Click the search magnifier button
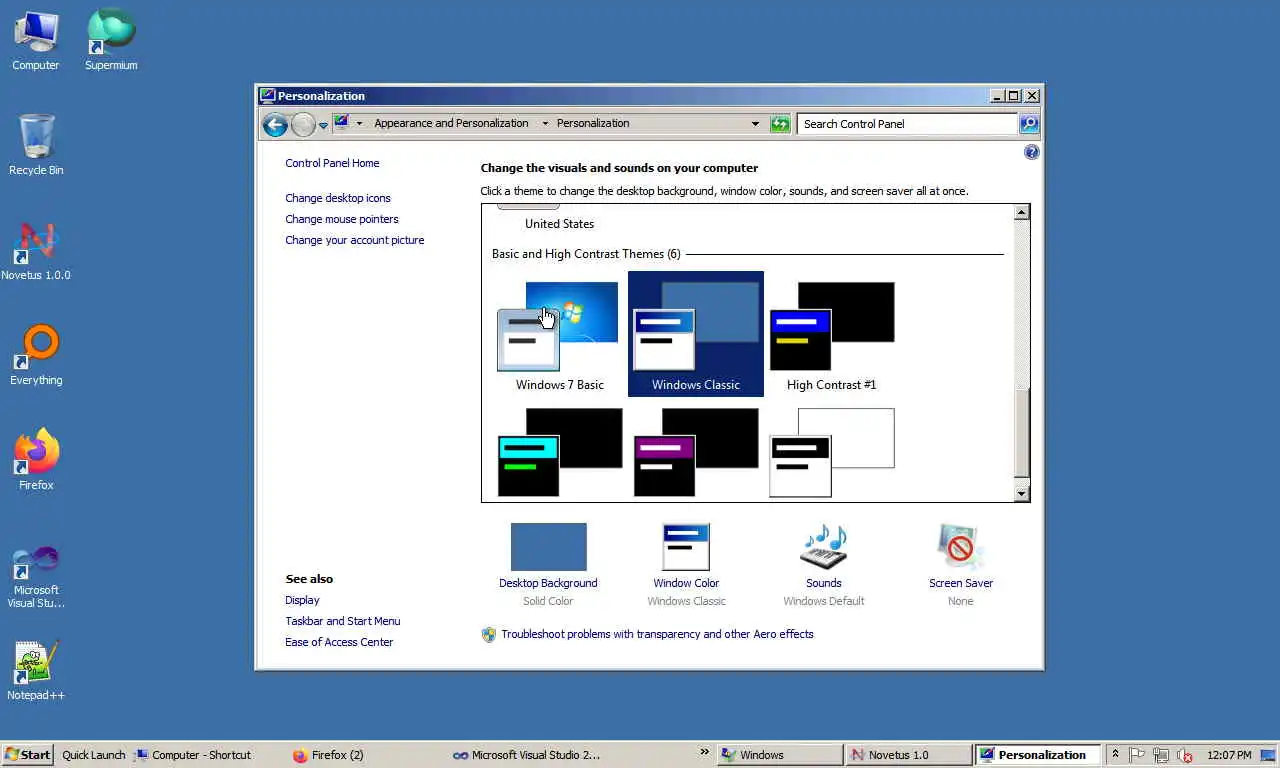The height and width of the screenshot is (768, 1280). [1029, 124]
